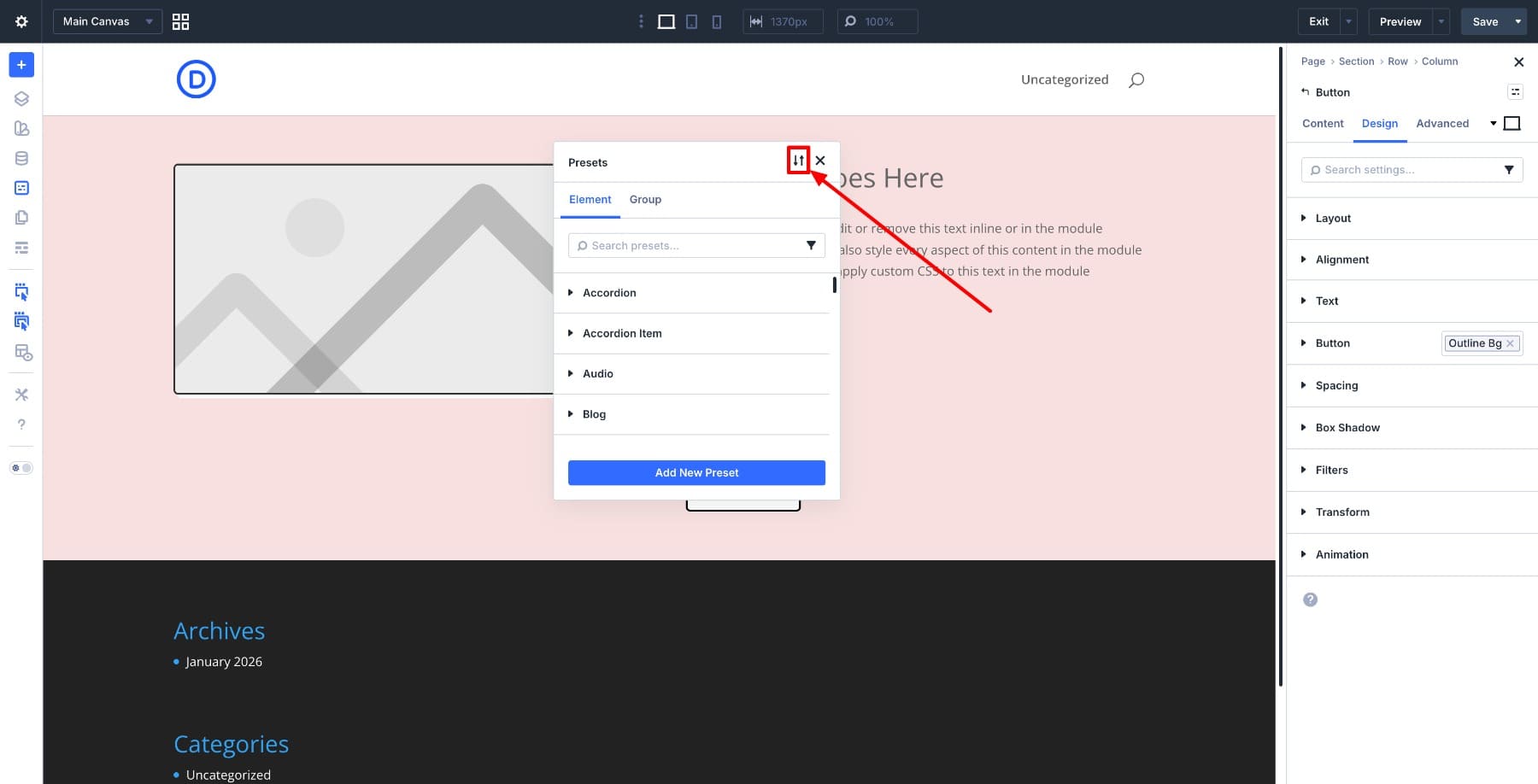1538x784 pixels.
Task: Switch to phone view icon
Action: coord(716,22)
